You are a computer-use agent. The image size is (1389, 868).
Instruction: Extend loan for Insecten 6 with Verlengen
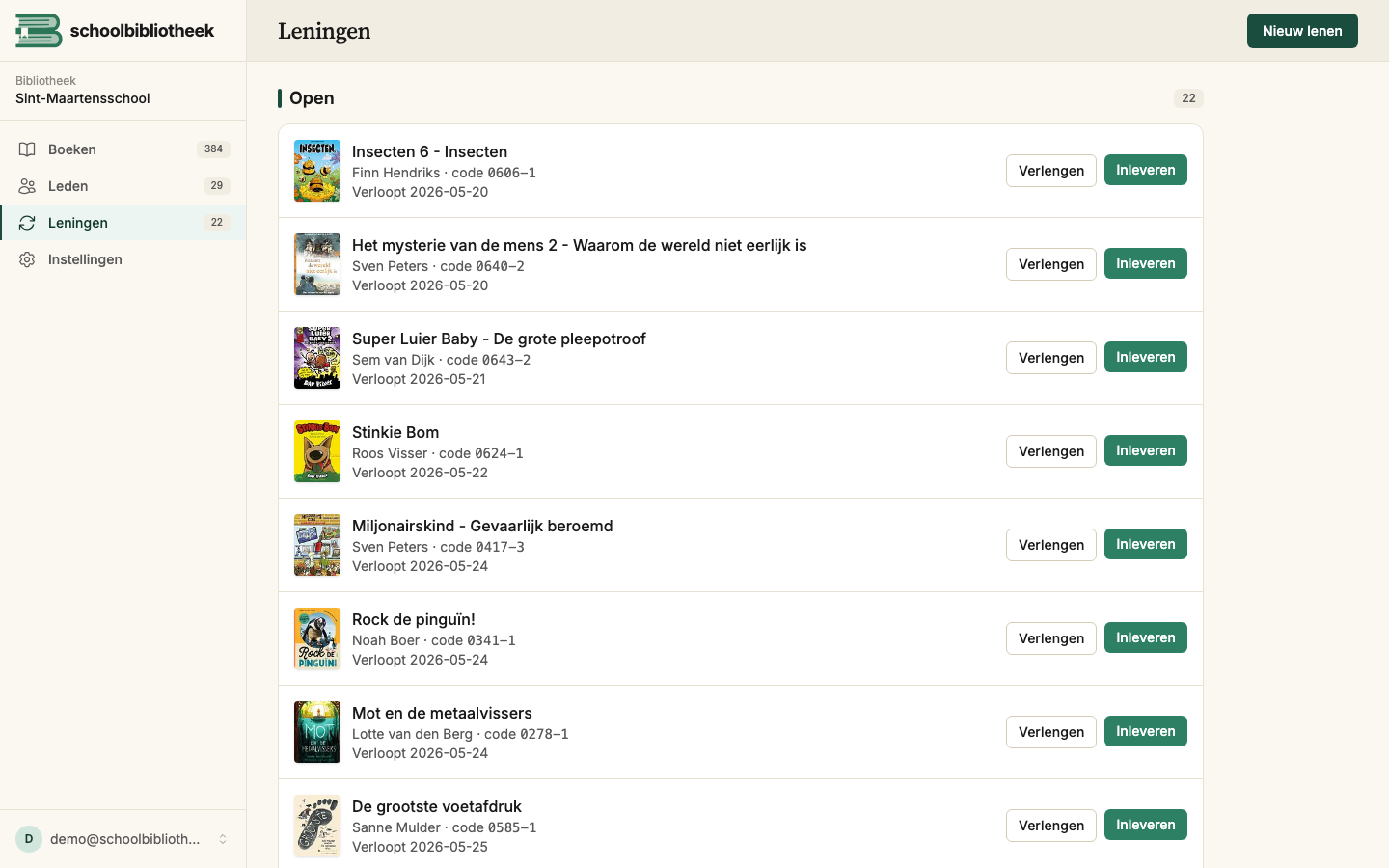[x=1051, y=171]
